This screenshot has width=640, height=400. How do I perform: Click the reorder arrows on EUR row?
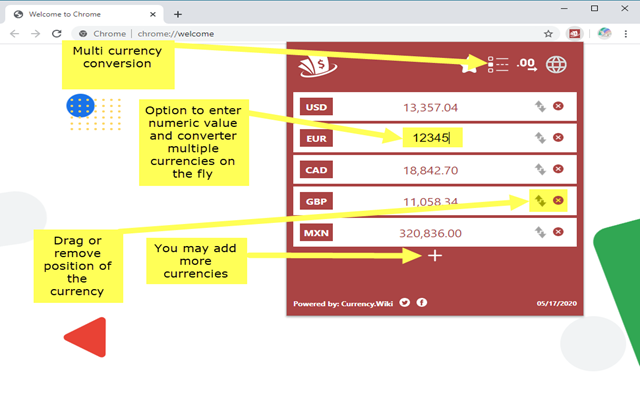point(540,138)
